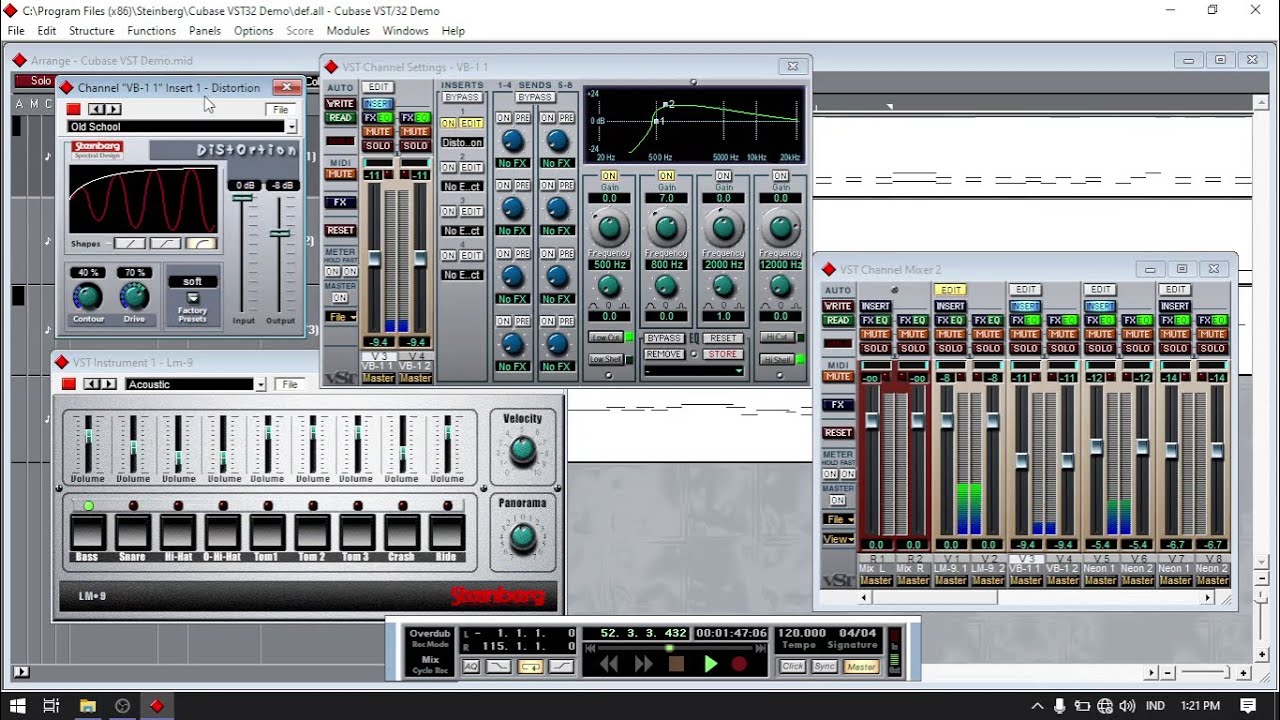Click the File Explorer taskbar icon
Viewport: 1280px width, 720px height.
(87, 706)
